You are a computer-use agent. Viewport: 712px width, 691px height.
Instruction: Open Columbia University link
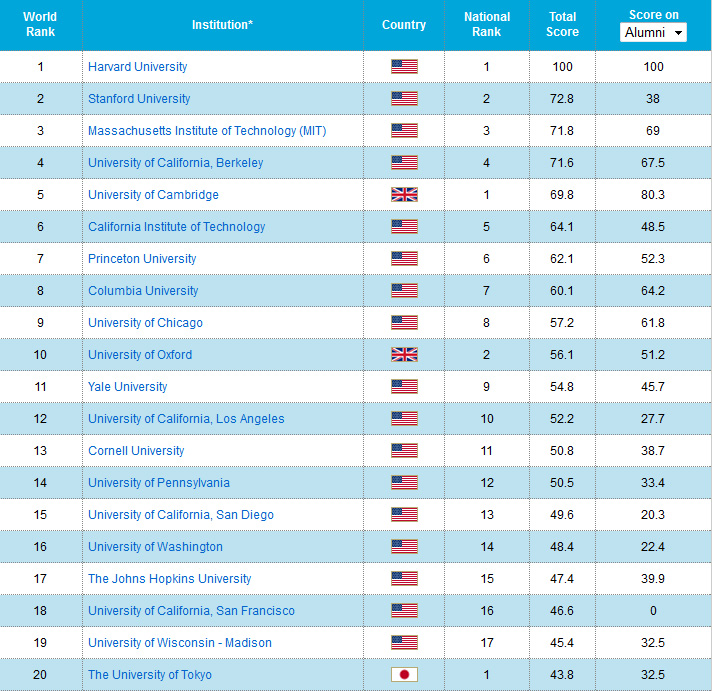tap(143, 291)
